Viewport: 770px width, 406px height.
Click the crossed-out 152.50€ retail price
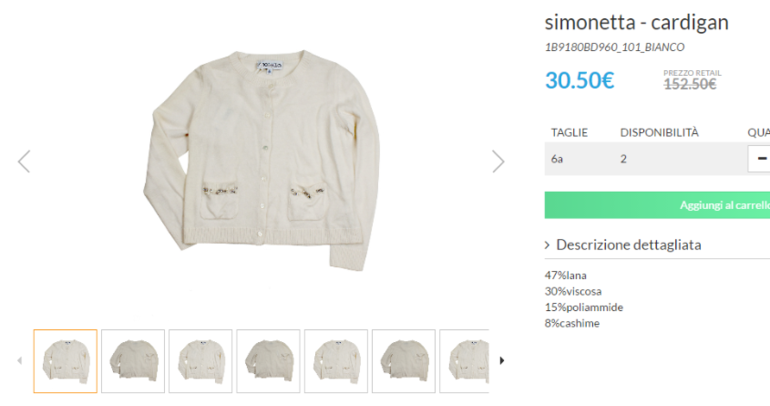tap(690, 84)
